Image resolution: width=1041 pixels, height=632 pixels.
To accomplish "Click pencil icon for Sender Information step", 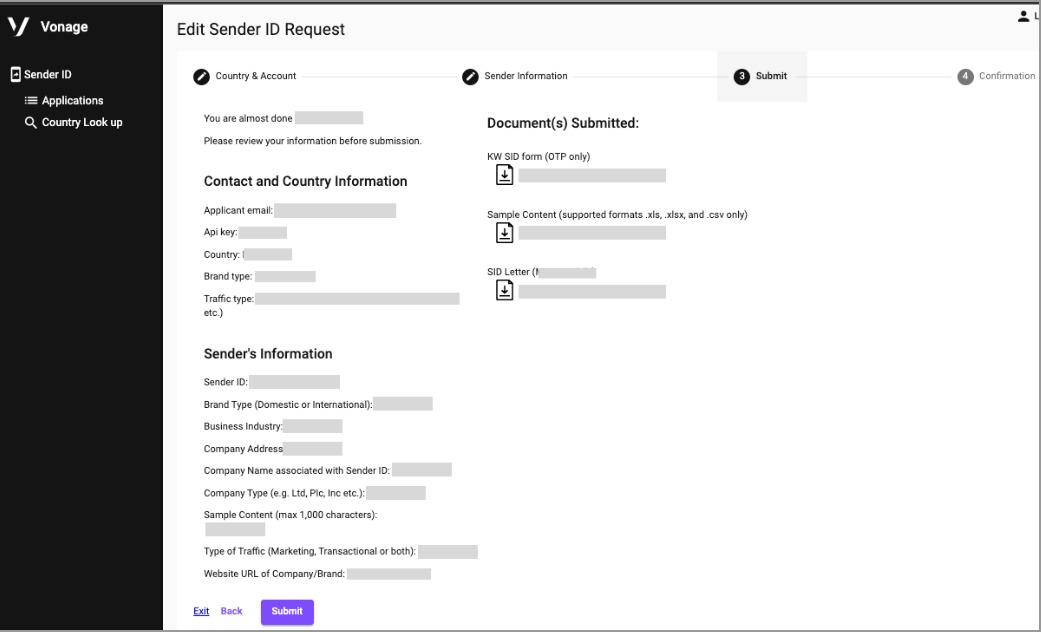I will [x=470, y=77].
